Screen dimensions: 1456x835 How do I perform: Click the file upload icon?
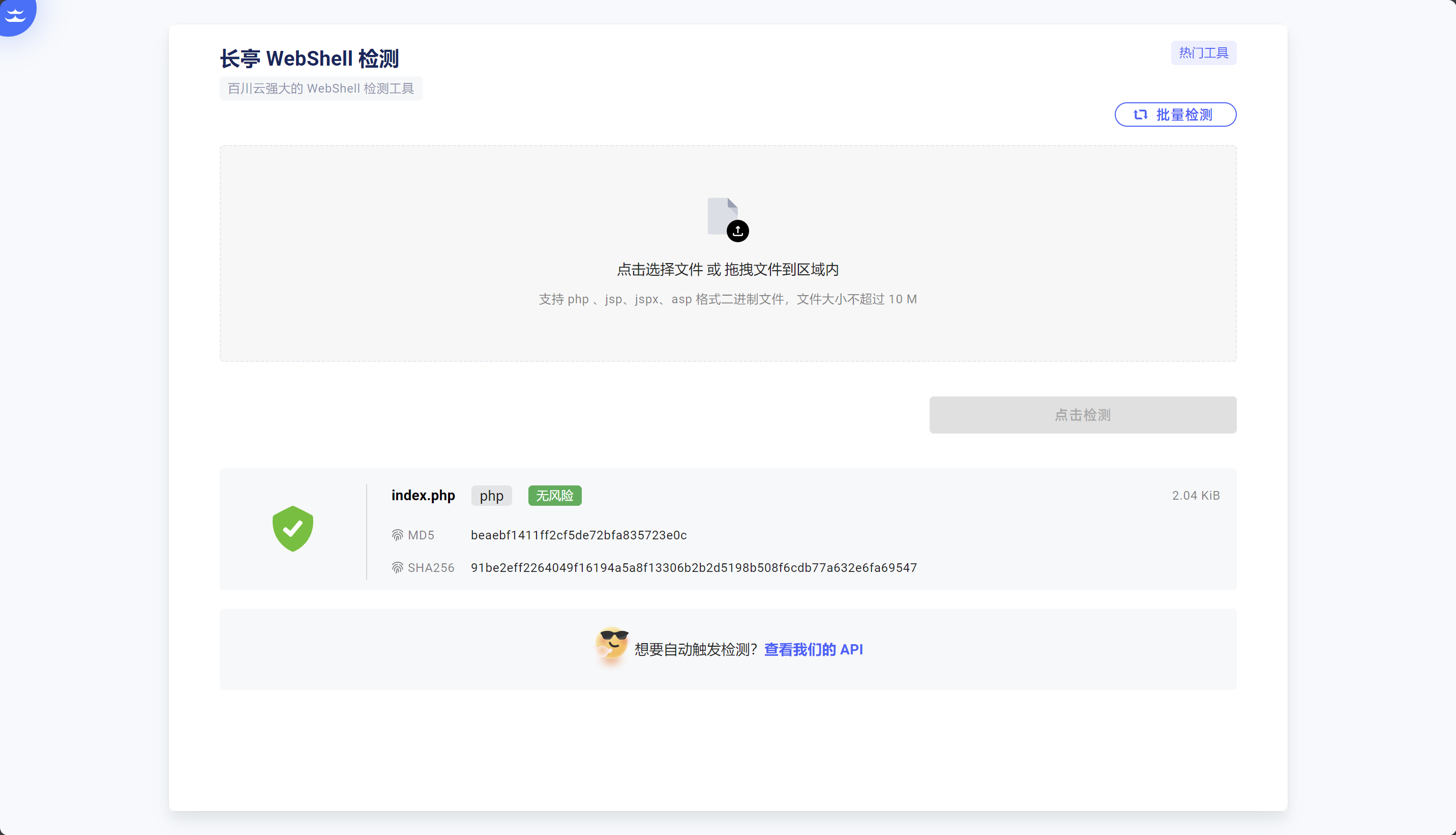tap(728, 220)
